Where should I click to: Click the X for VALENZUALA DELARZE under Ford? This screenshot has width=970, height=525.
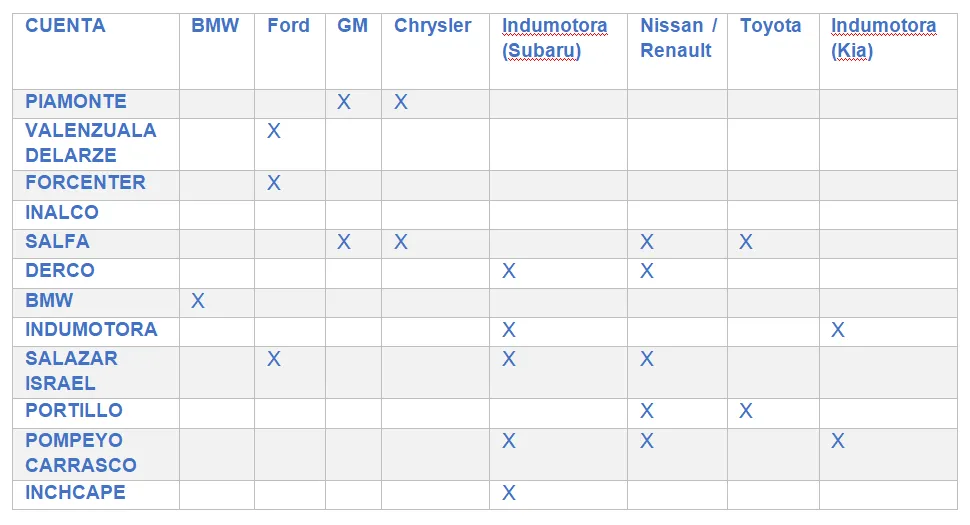tap(274, 131)
